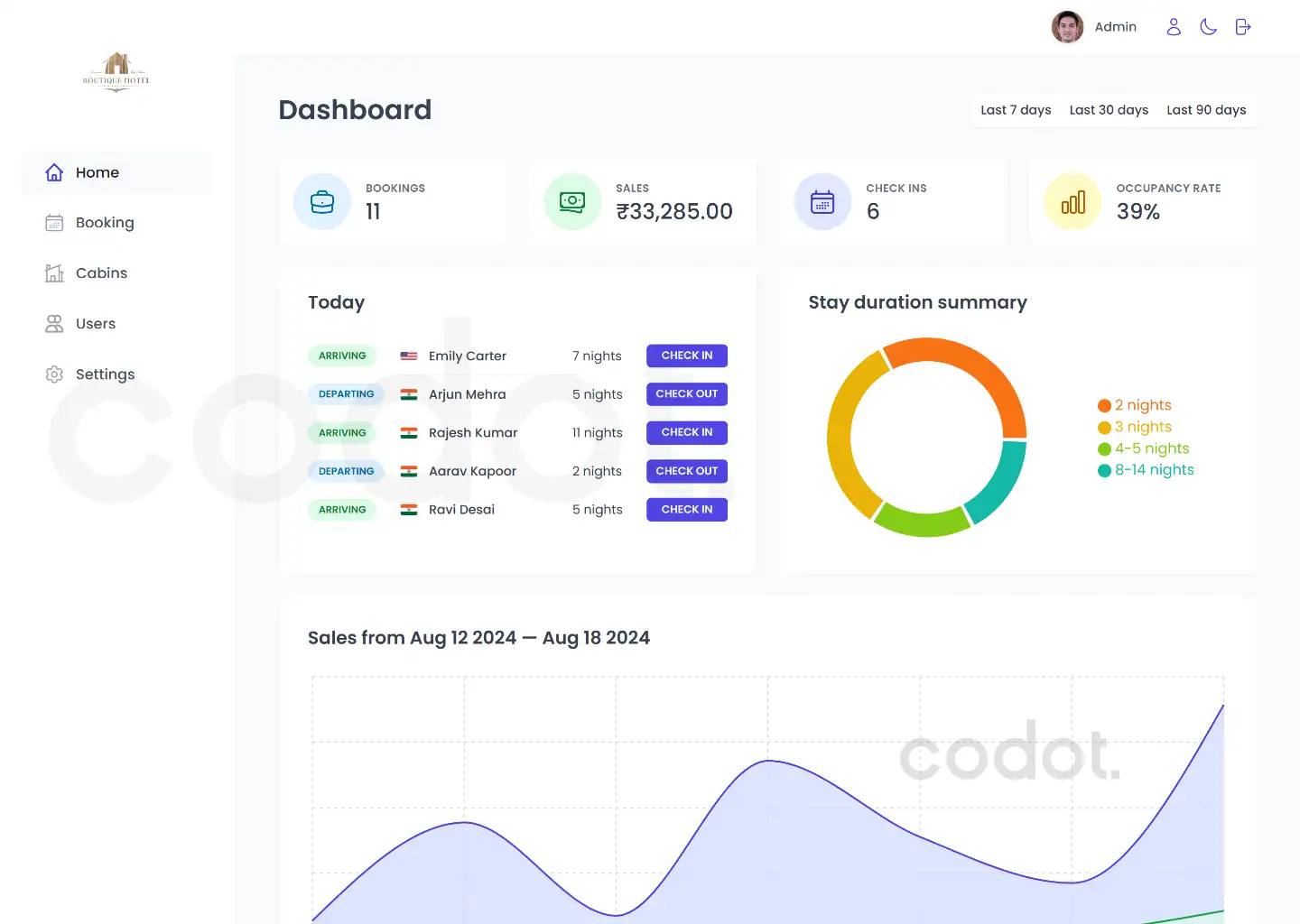Select the Last 30 days filter
Viewport: 1300px width, 924px height.
point(1109,109)
